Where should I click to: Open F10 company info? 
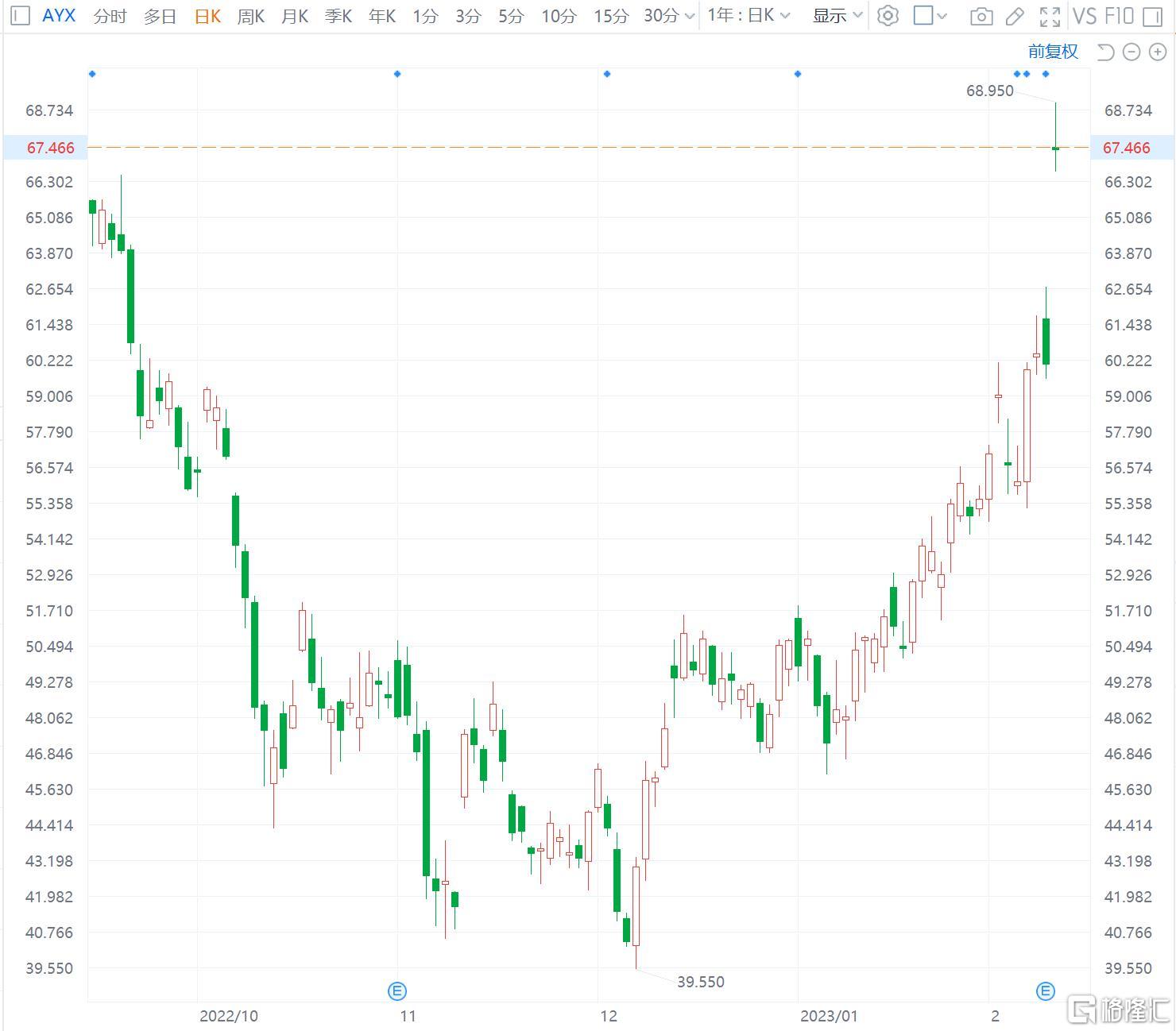(1119, 16)
